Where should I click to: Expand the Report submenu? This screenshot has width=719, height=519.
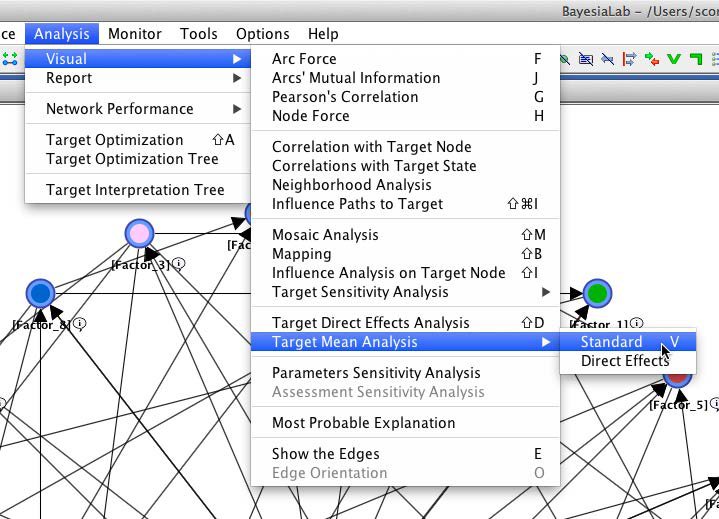(x=138, y=78)
